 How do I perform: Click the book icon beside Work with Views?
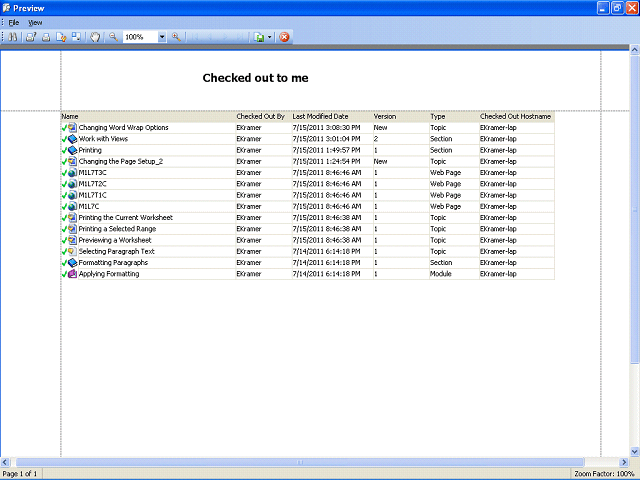coord(72,139)
